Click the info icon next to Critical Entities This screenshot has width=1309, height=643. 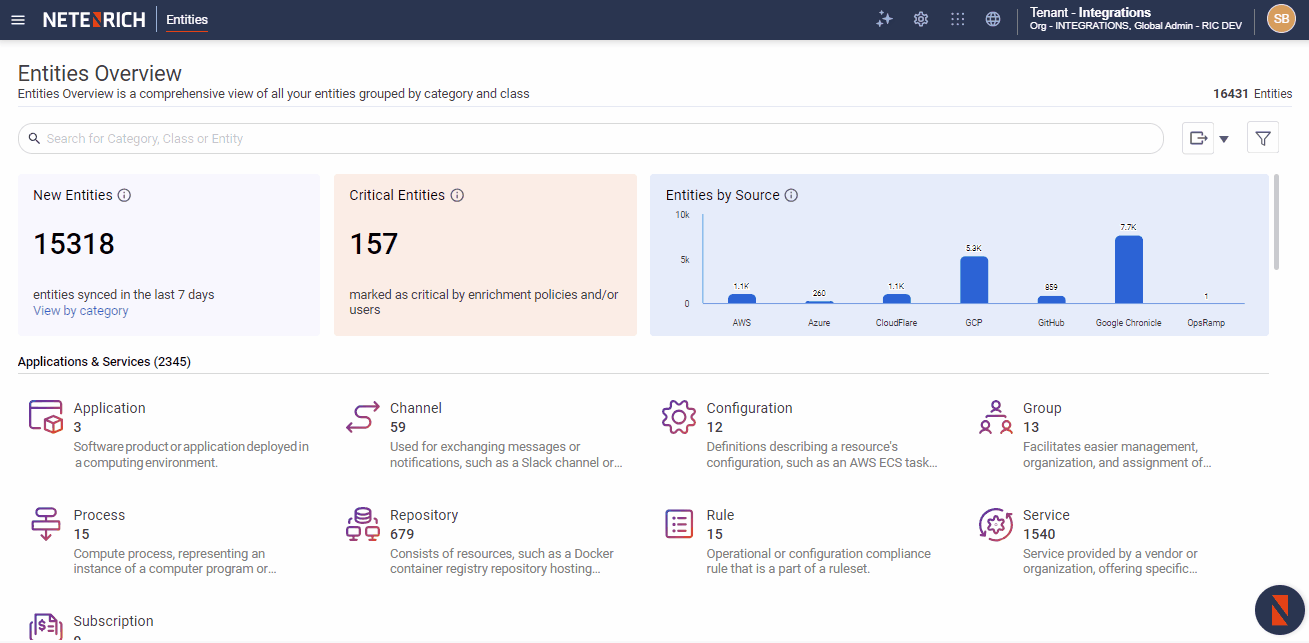click(x=457, y=195)
